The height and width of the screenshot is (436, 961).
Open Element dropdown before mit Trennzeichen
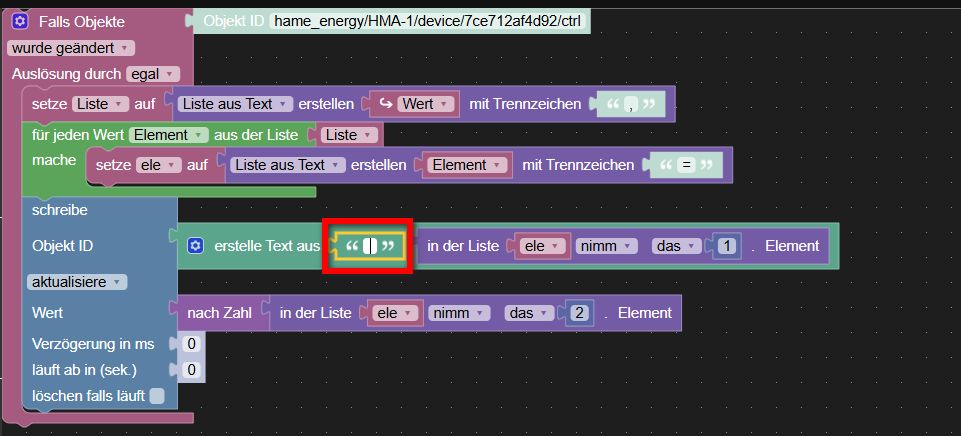[468, 165]
